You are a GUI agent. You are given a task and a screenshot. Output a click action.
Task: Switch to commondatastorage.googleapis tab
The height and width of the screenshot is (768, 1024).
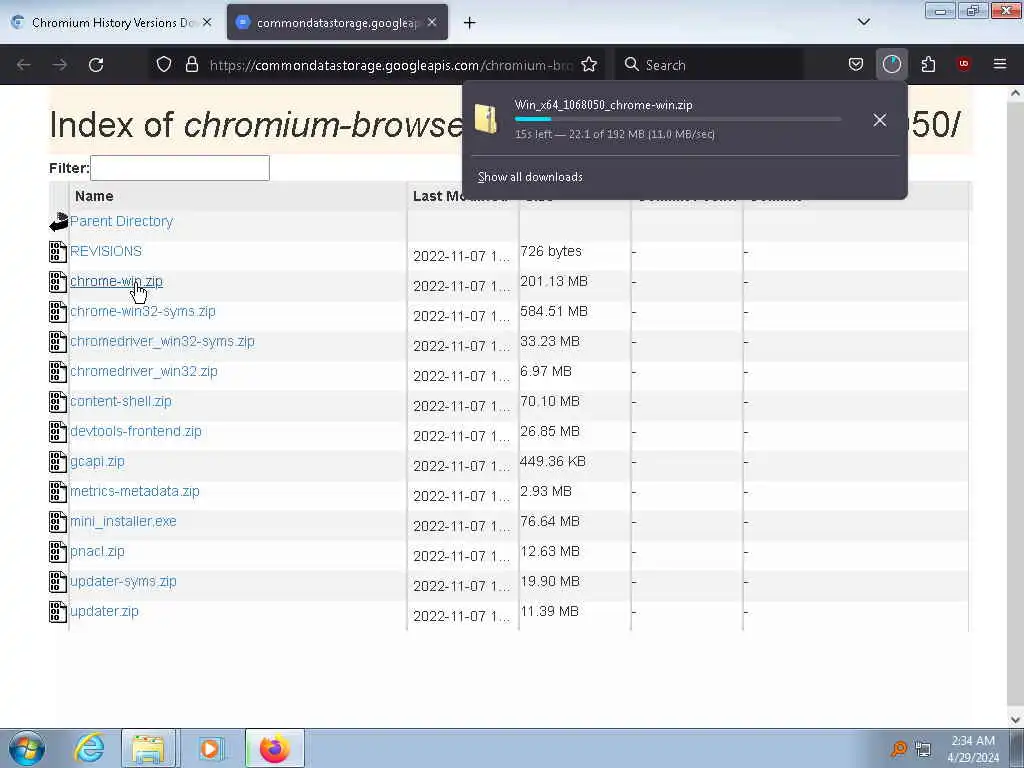pos(337,23)
